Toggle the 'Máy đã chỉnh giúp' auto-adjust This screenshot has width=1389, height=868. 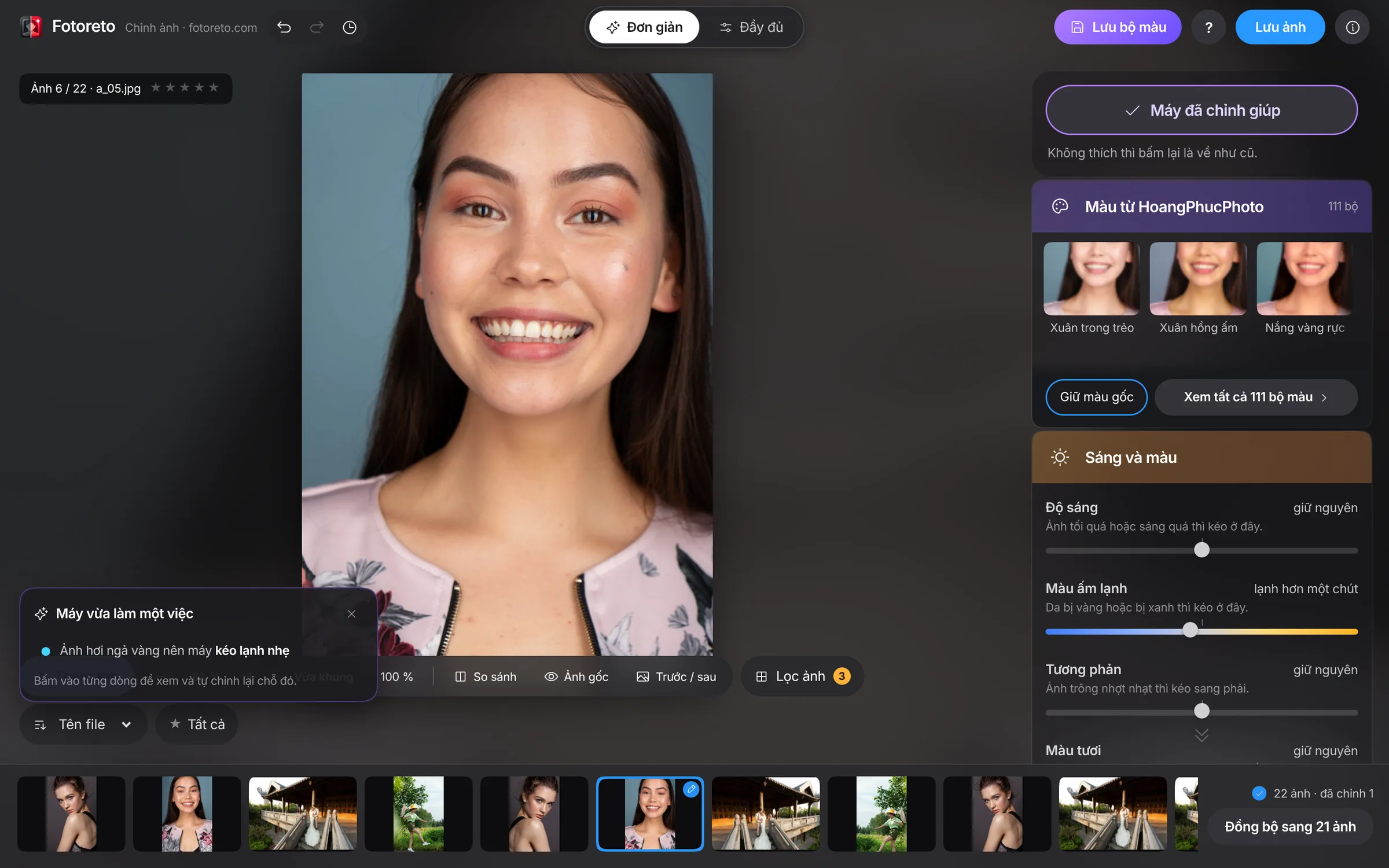tap(1201, 110)
